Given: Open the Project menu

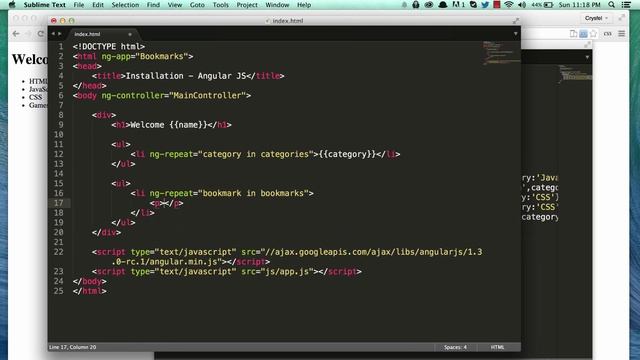Looking at the screenshot, I should [247, 5].
